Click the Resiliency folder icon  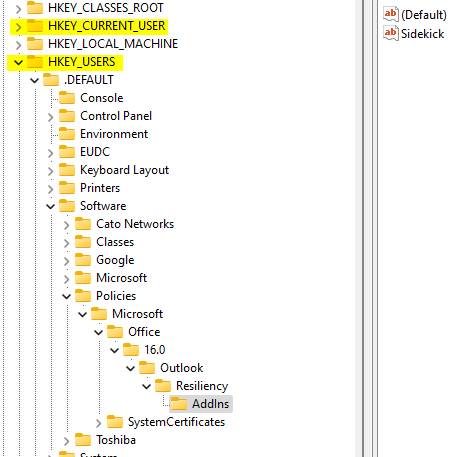[163, 385]
